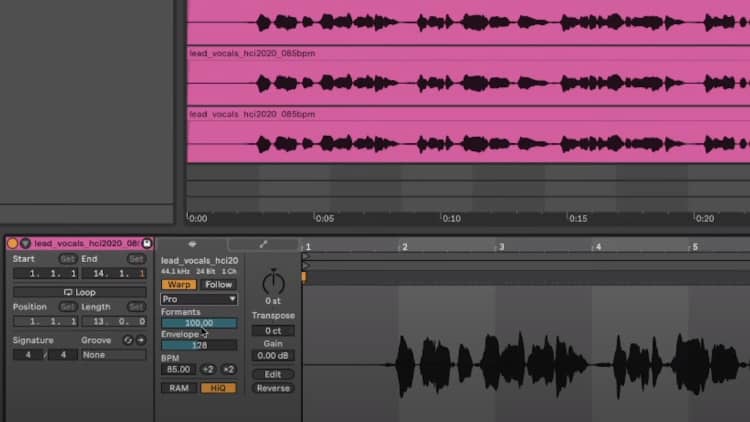750x422 pixels.
Task: Click the save default clip icon
Action: [147, 244]
